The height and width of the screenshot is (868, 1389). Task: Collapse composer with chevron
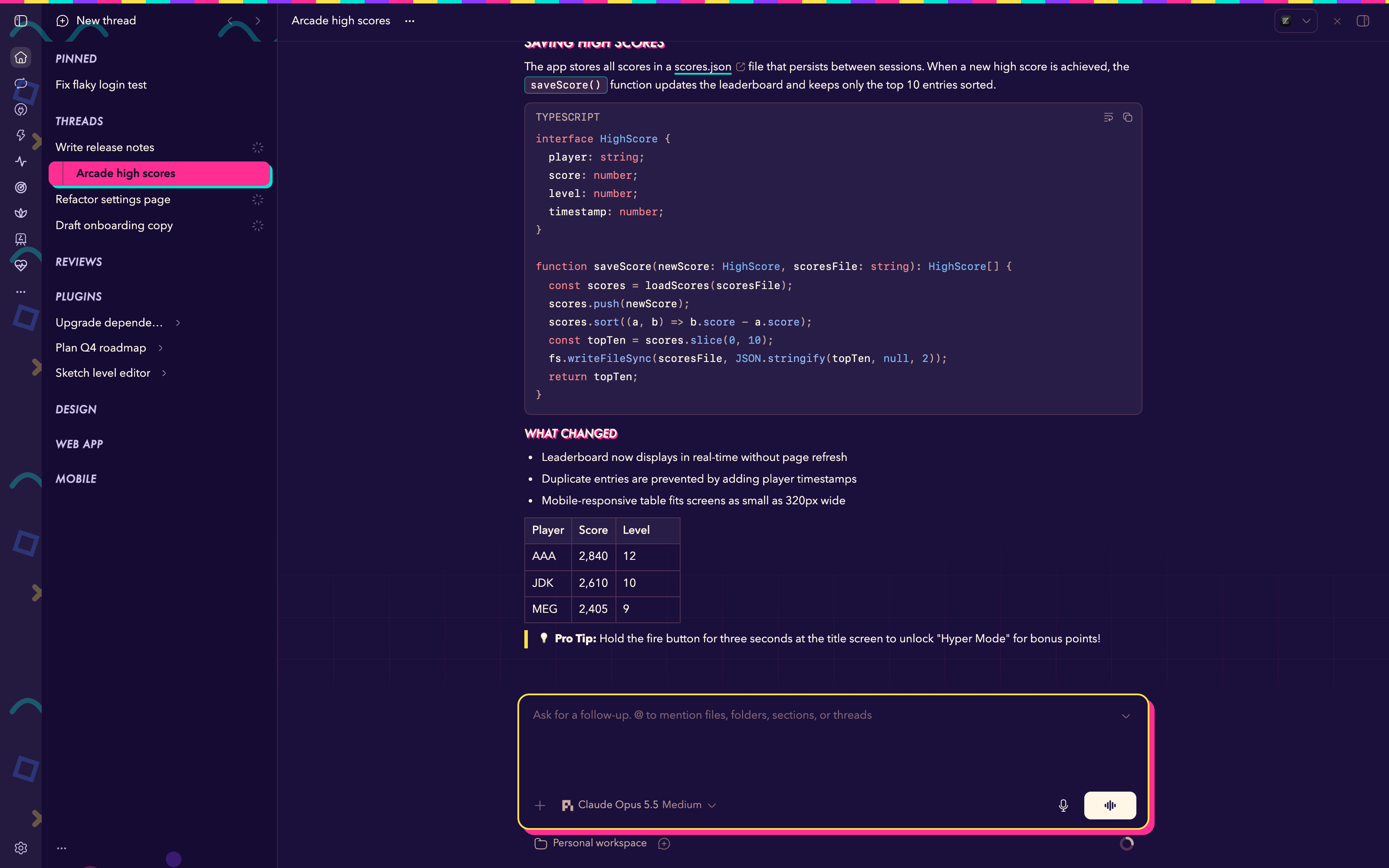tap(1126, 716)
